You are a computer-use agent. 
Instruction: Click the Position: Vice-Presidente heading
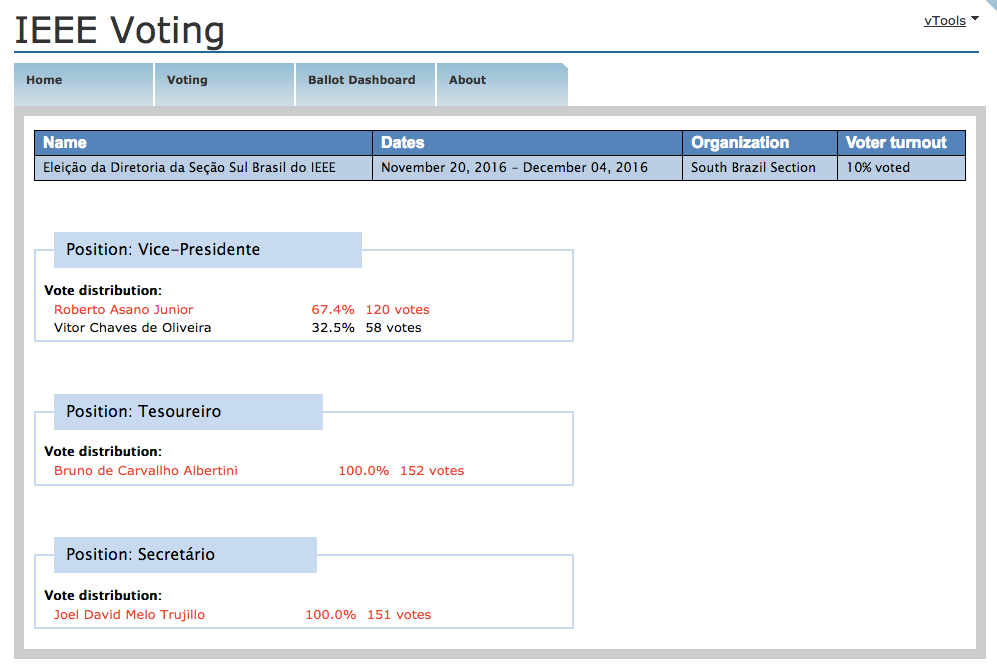tap(163, 250)
